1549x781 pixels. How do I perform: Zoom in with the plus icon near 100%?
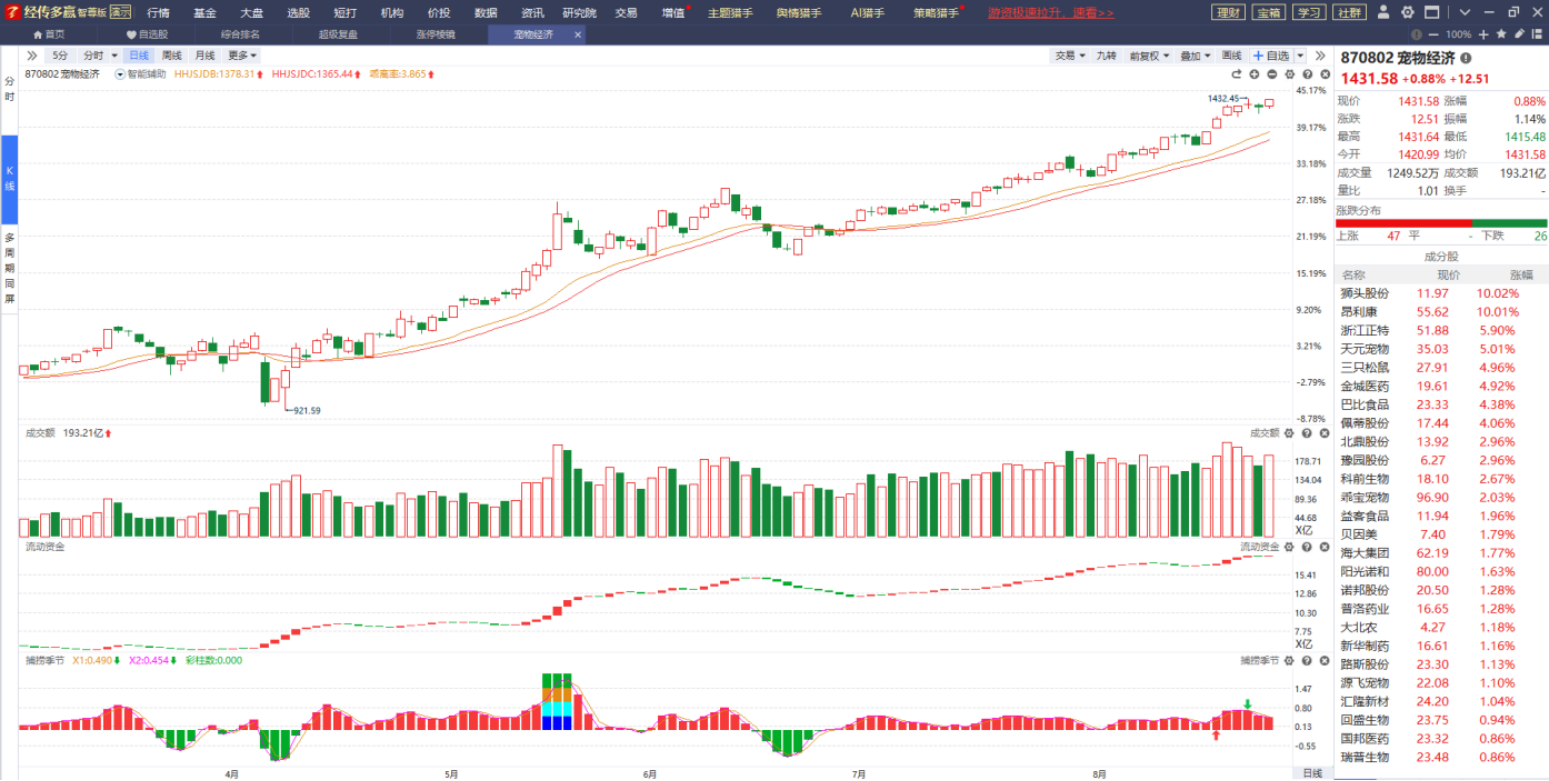point(1484,34)
